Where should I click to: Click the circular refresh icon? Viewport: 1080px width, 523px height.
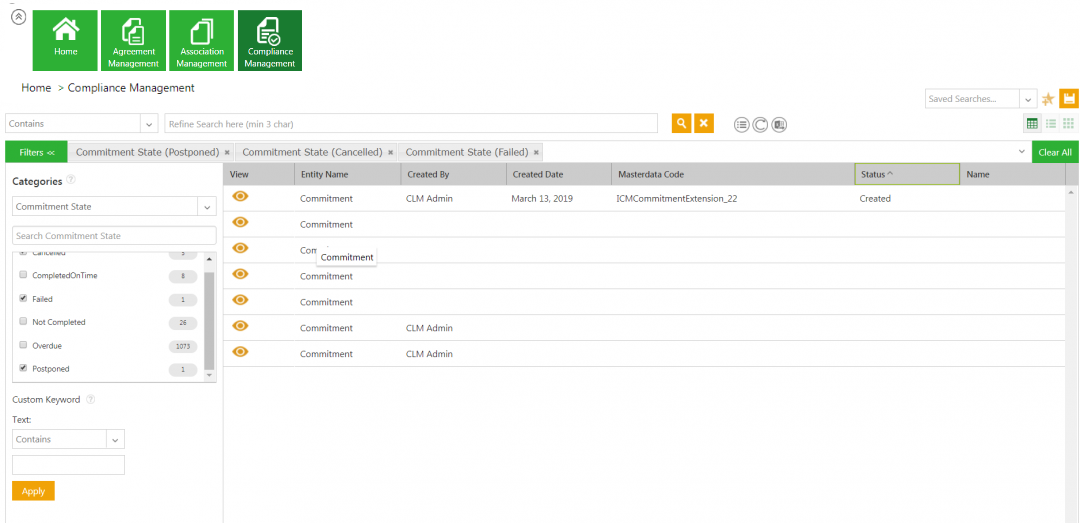760,124
